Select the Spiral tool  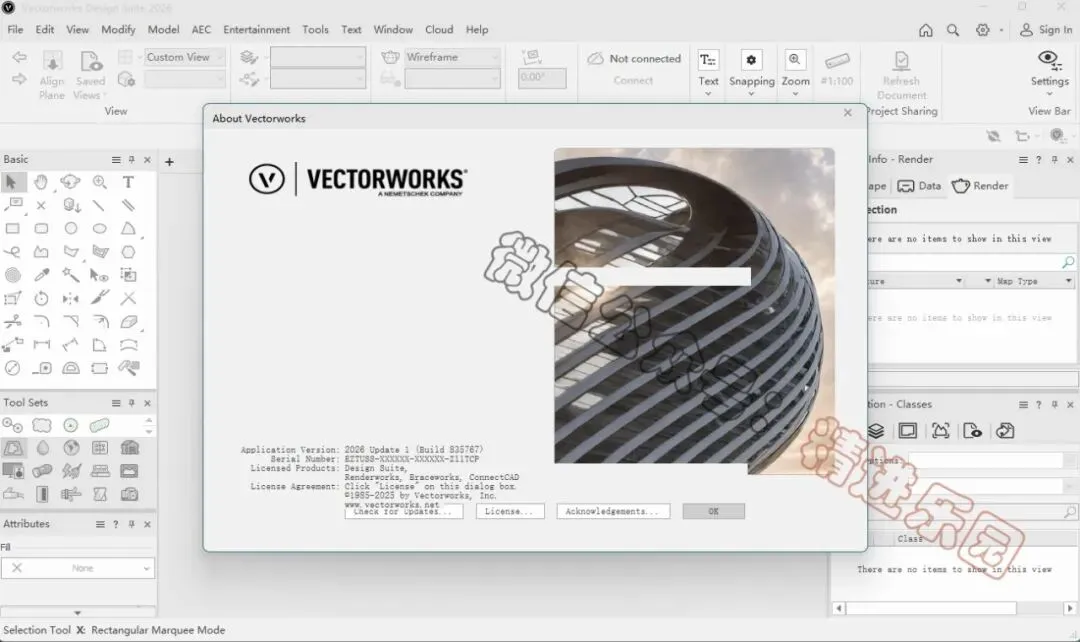coord(12,276)
